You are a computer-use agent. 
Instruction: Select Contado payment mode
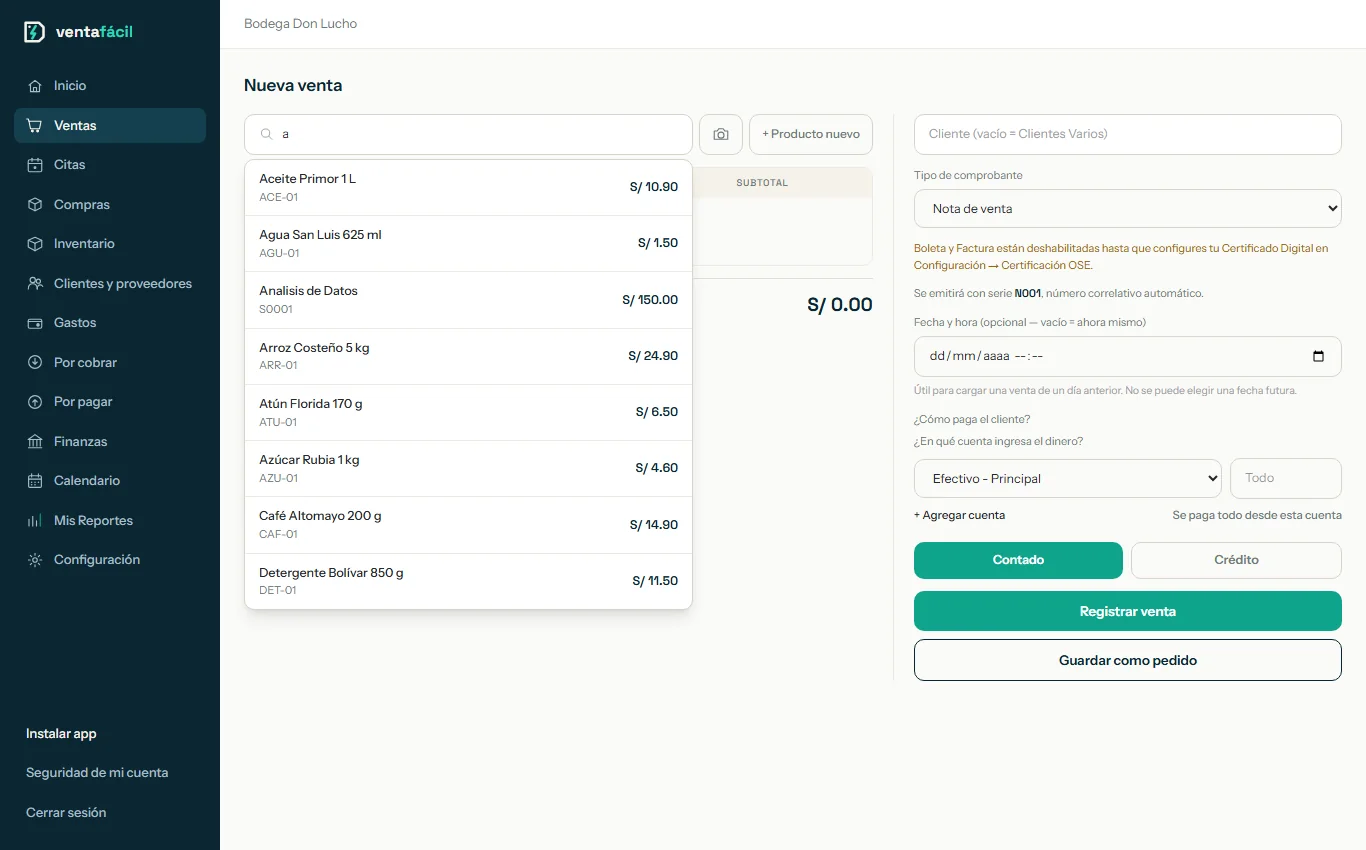pos(1018,560)
